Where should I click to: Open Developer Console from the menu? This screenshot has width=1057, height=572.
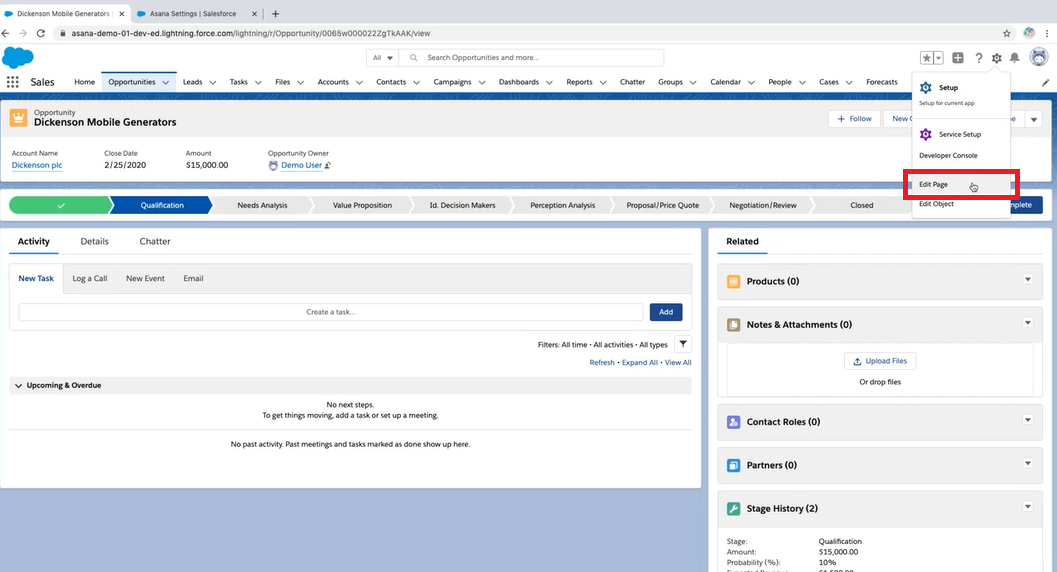pos(948,156)
